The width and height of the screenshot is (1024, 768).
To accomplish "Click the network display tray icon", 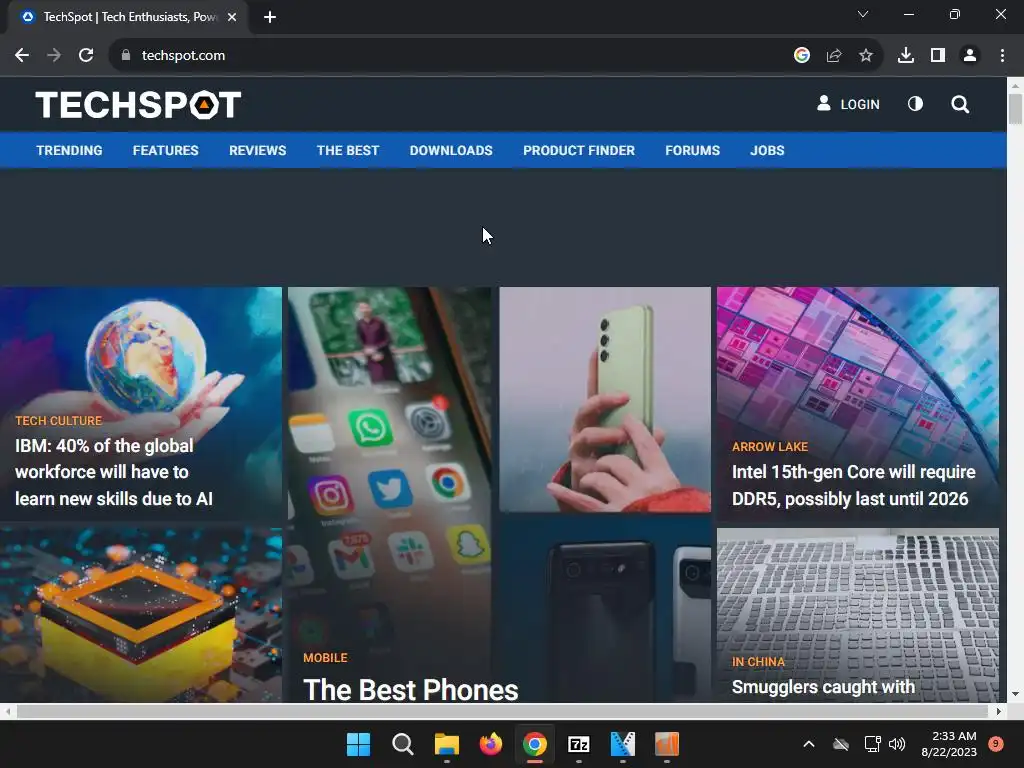I will (x=872, y=744).
